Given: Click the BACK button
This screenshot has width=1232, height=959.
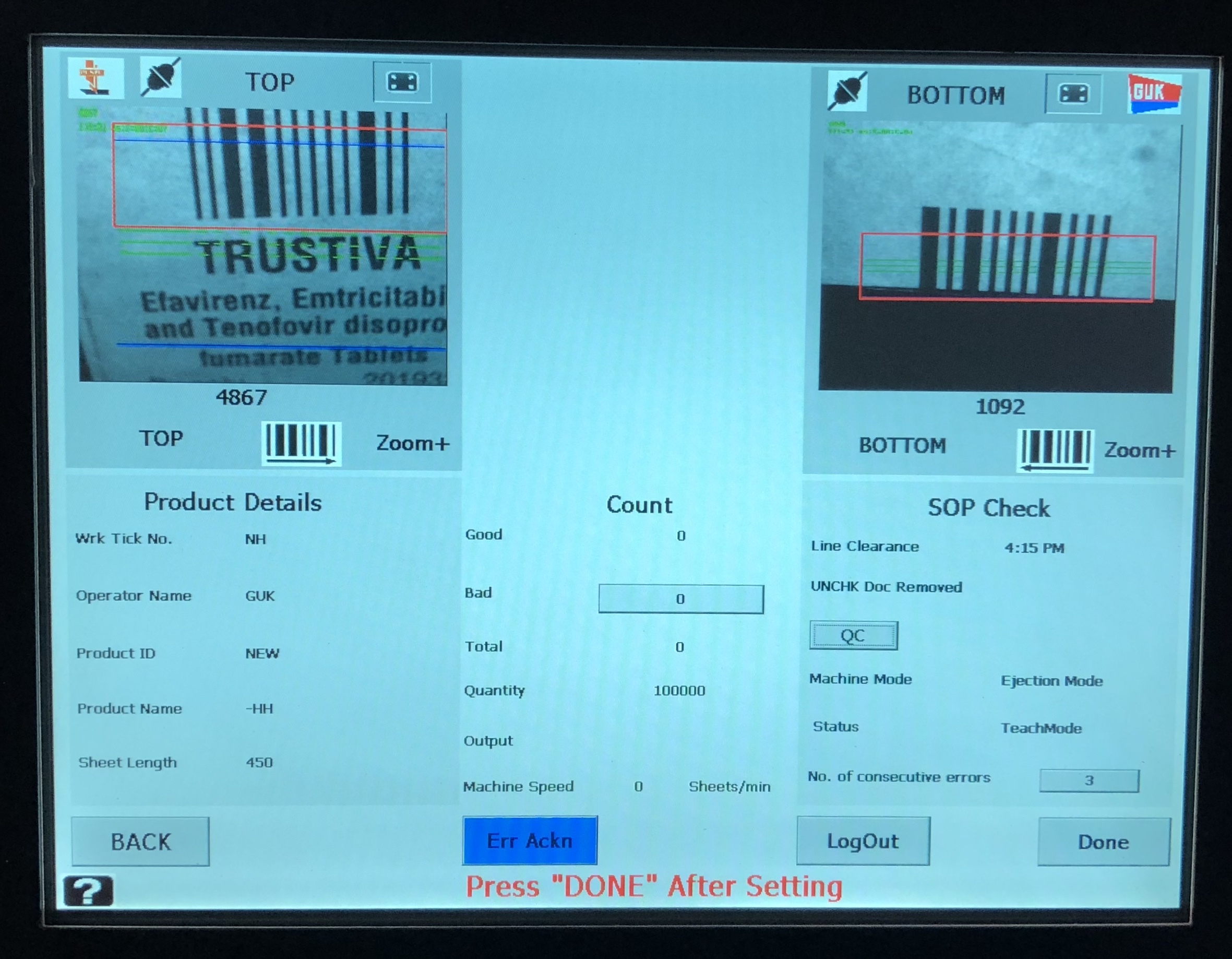Looking at the screenshot, I should 140,842.
